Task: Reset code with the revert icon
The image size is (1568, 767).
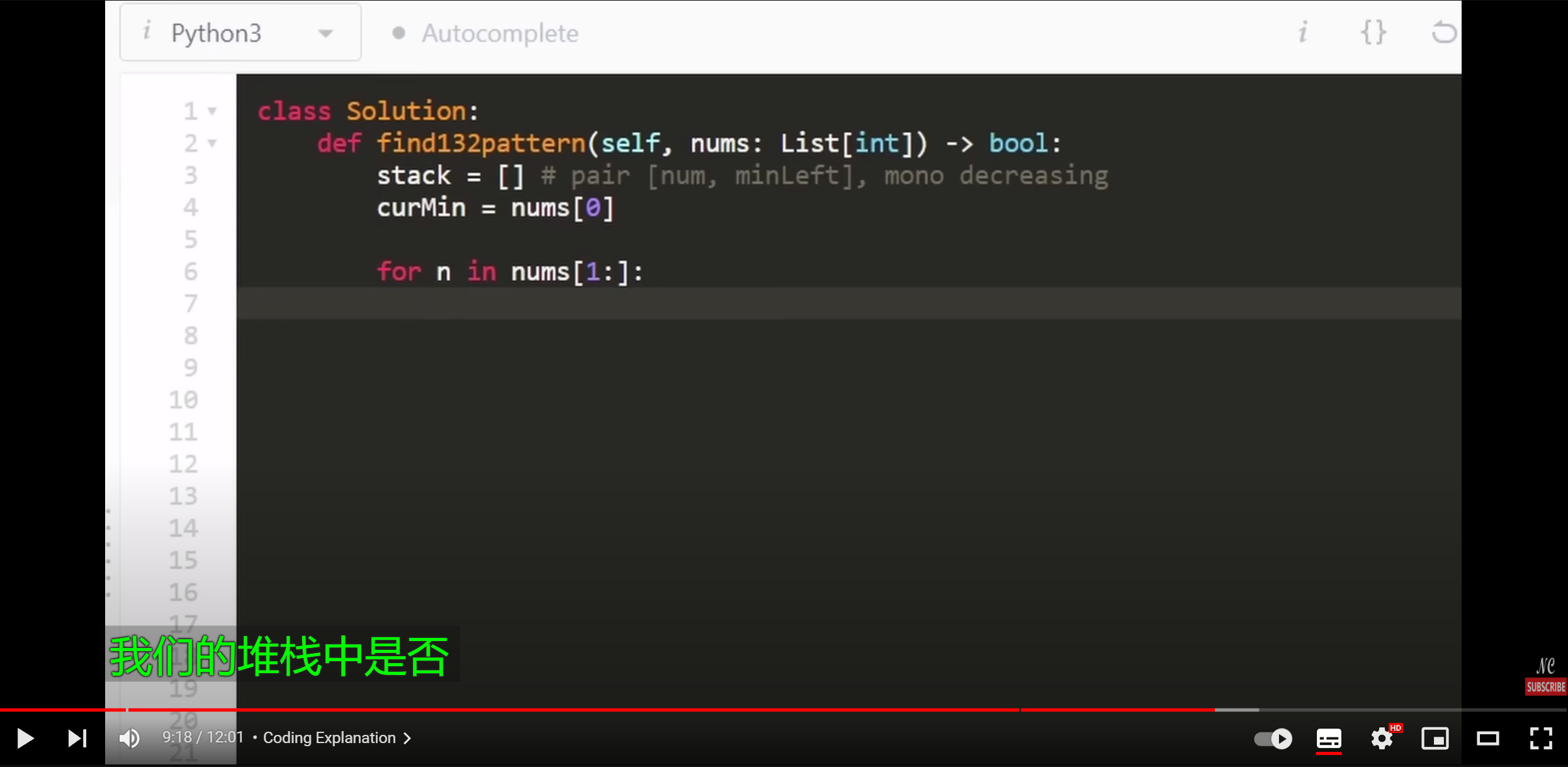Action: click(x=1444, y=32)
